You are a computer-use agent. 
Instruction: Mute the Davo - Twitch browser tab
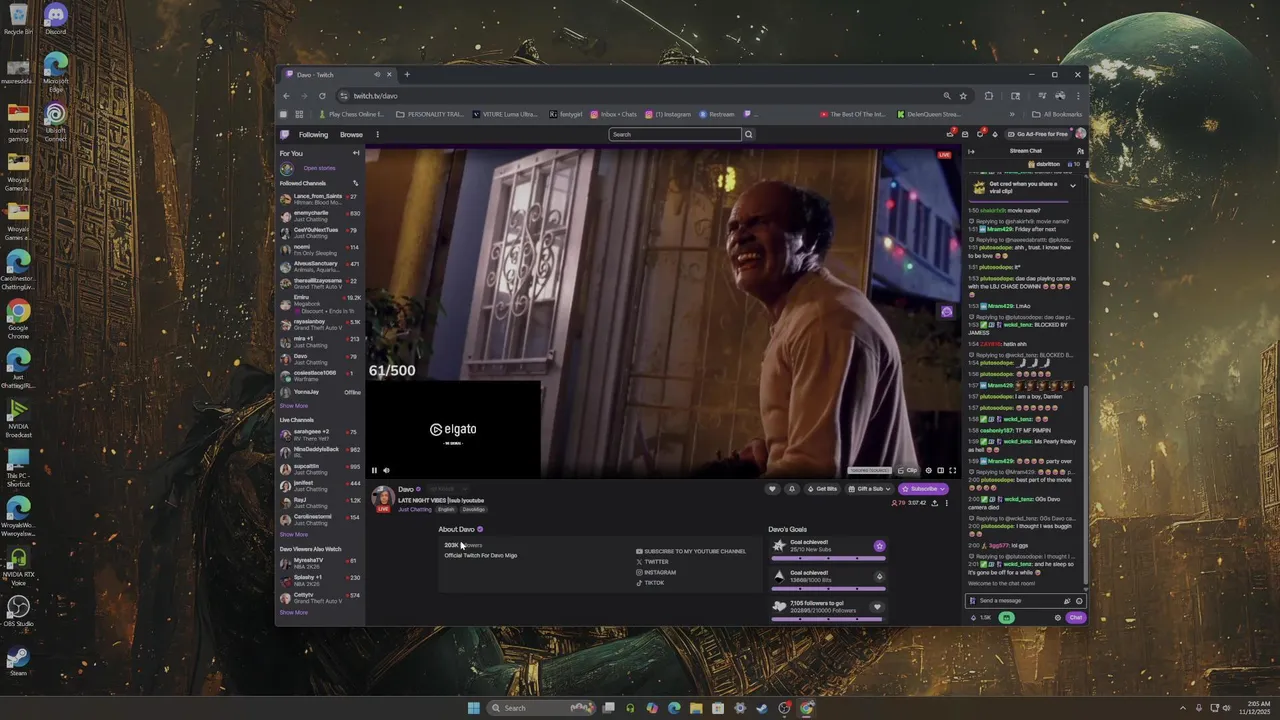pos(377,75)
